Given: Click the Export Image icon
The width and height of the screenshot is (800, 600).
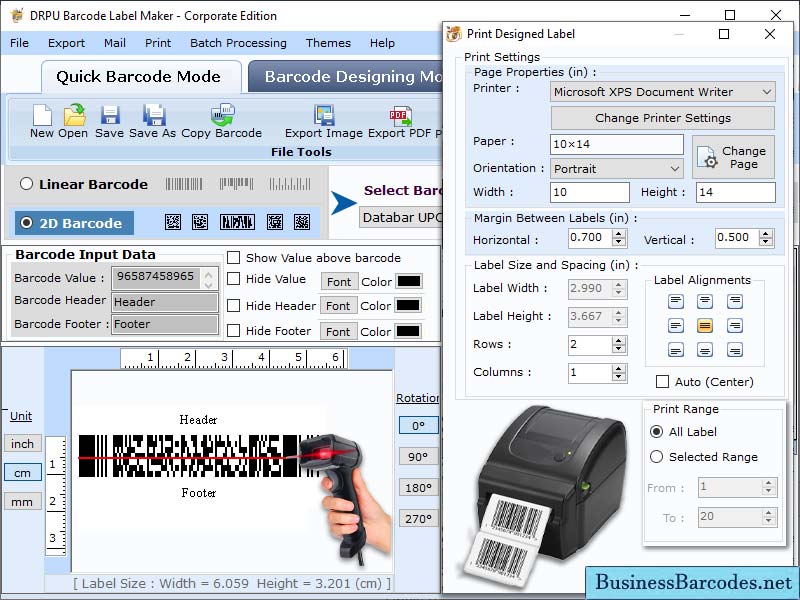Looking at the screenshot, I should pyautogui.click(x=325, y=118).
